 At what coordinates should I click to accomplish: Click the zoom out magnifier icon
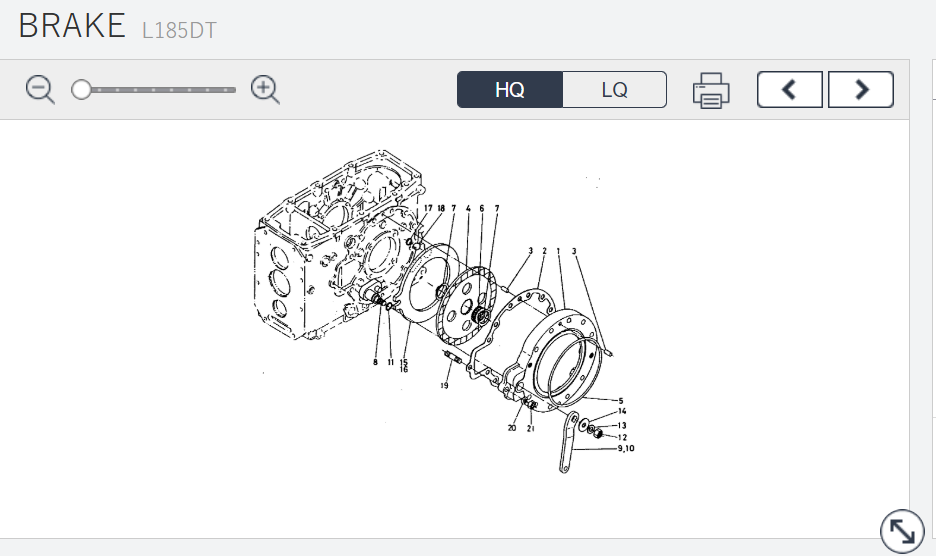click(40, 90)
